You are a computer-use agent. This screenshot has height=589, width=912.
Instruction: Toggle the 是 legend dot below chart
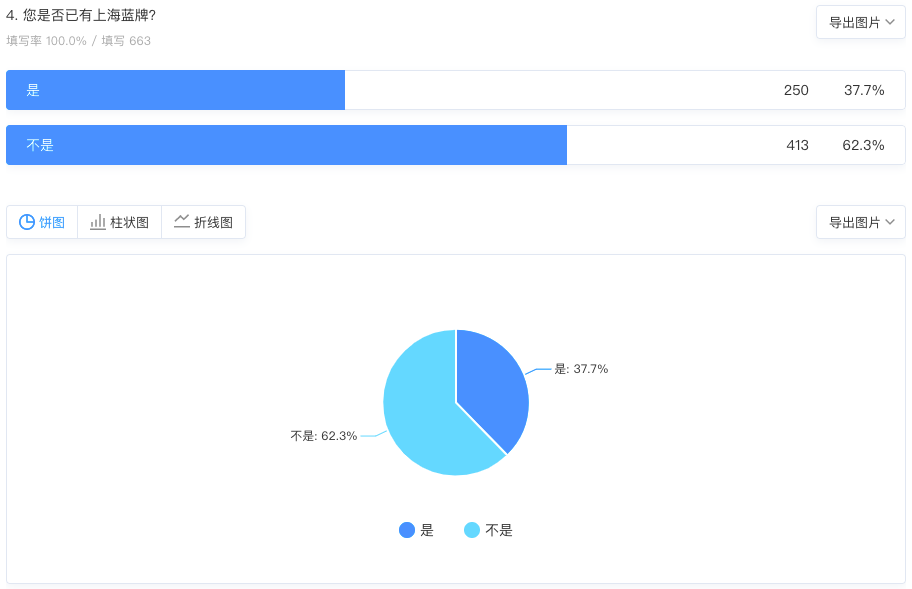click(407, 530)
